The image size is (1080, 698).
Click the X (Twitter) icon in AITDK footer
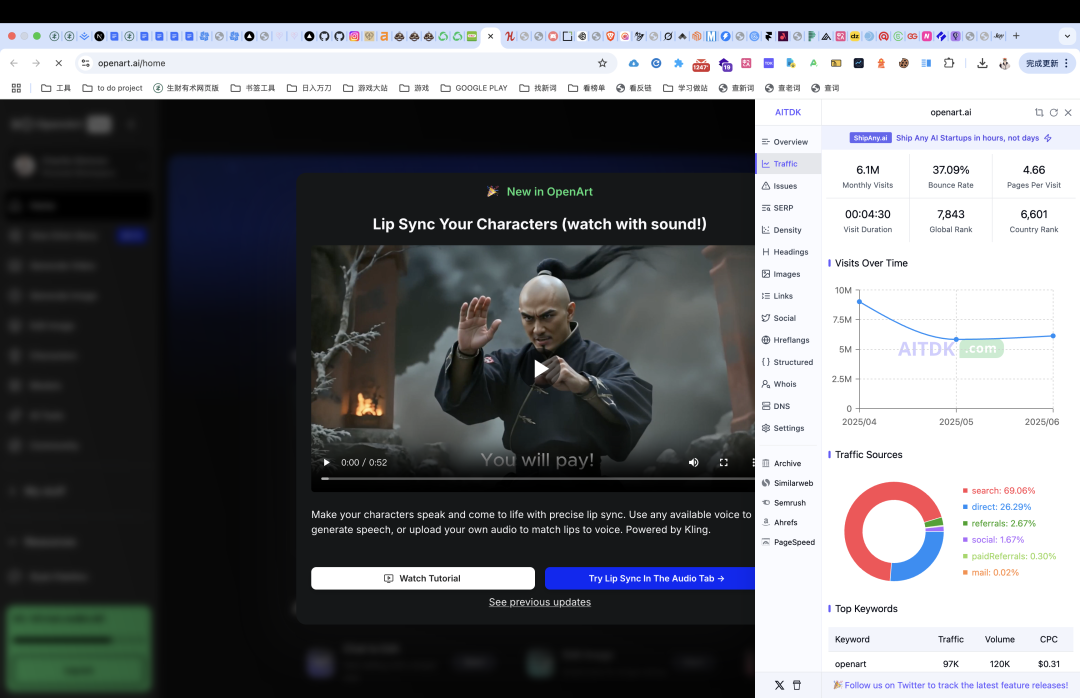point(779,686)
